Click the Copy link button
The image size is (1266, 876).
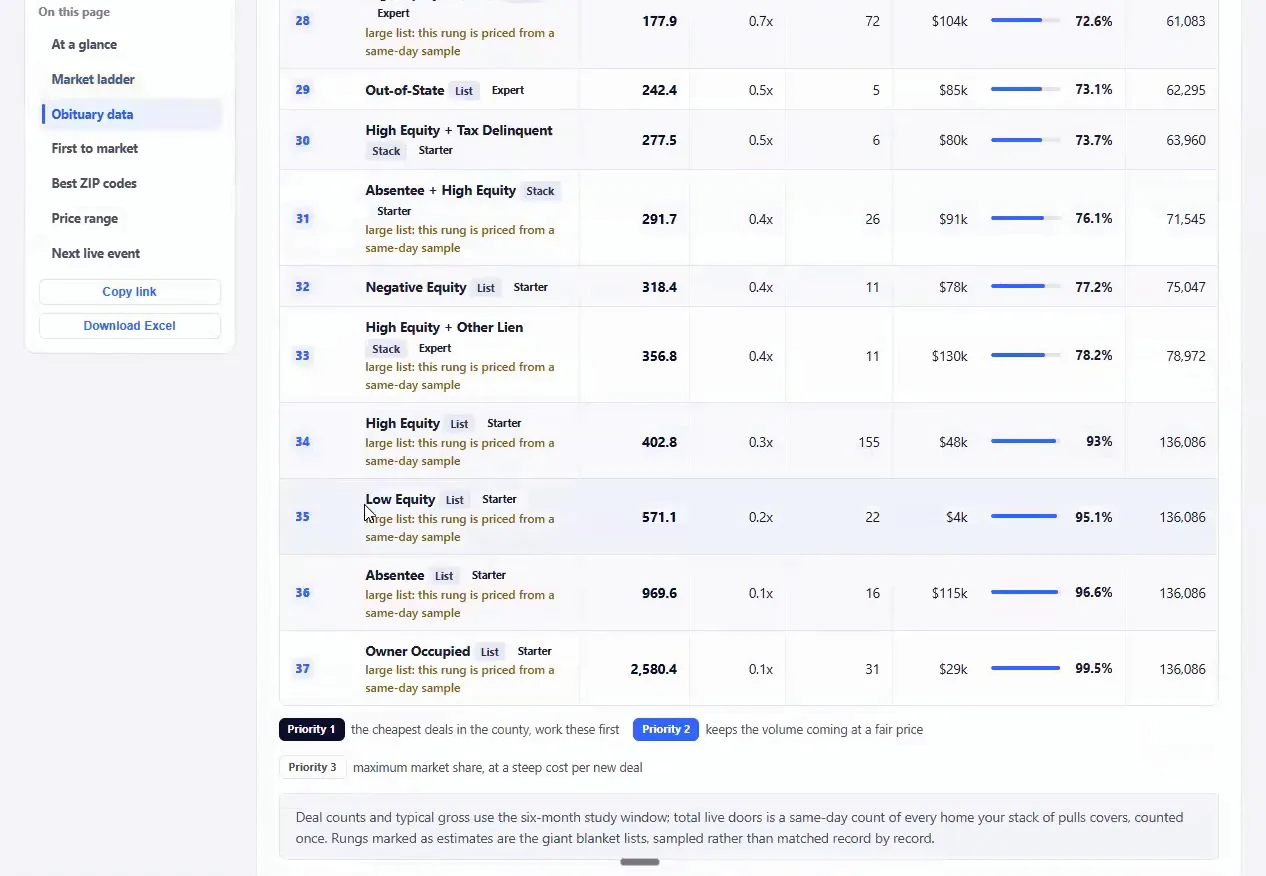130,292
